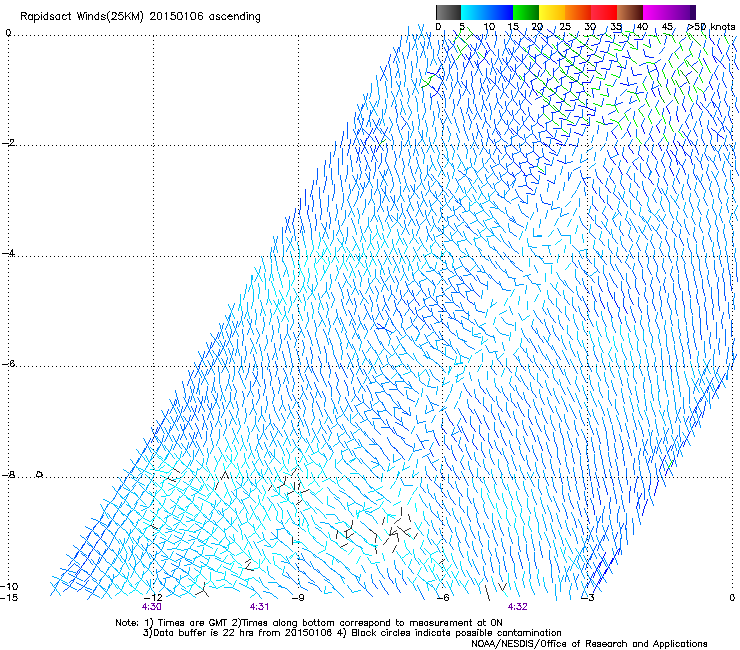This screenshot has width=740, height=650.
Task: Pick the green 15–20 knots color swatch
Action: pos(526,12)
